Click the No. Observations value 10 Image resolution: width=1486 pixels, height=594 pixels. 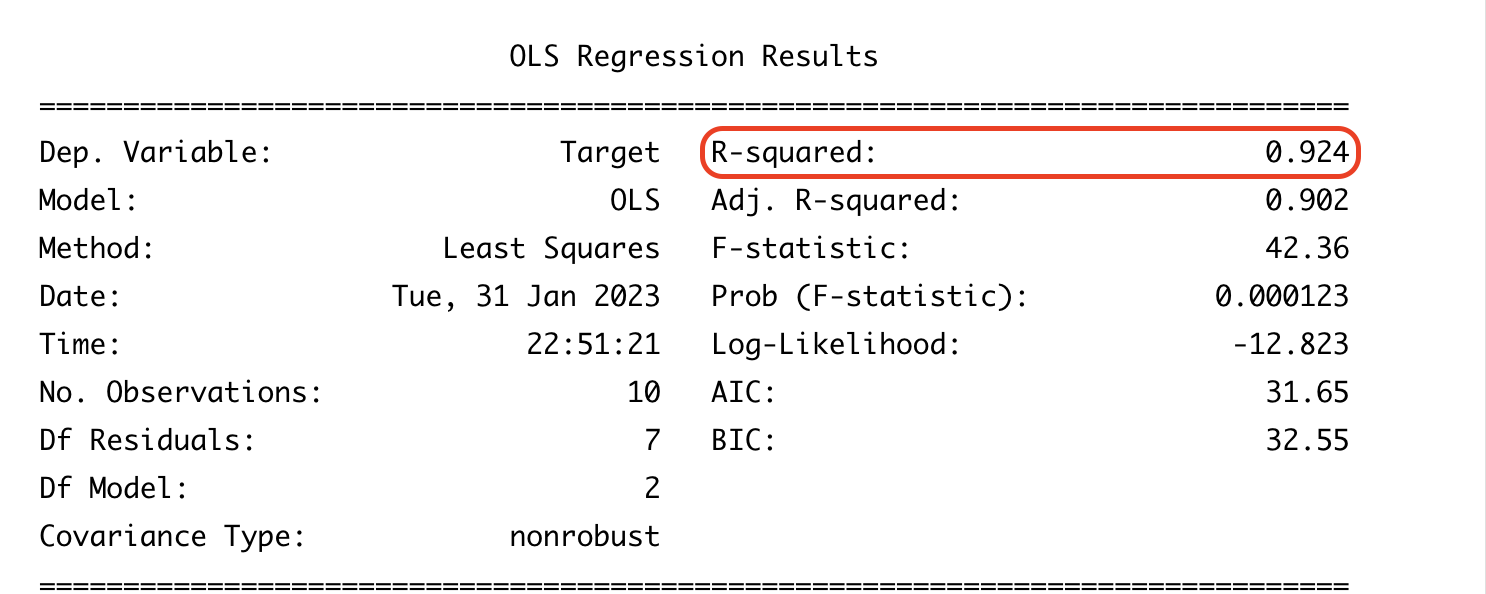coord(644,393)
